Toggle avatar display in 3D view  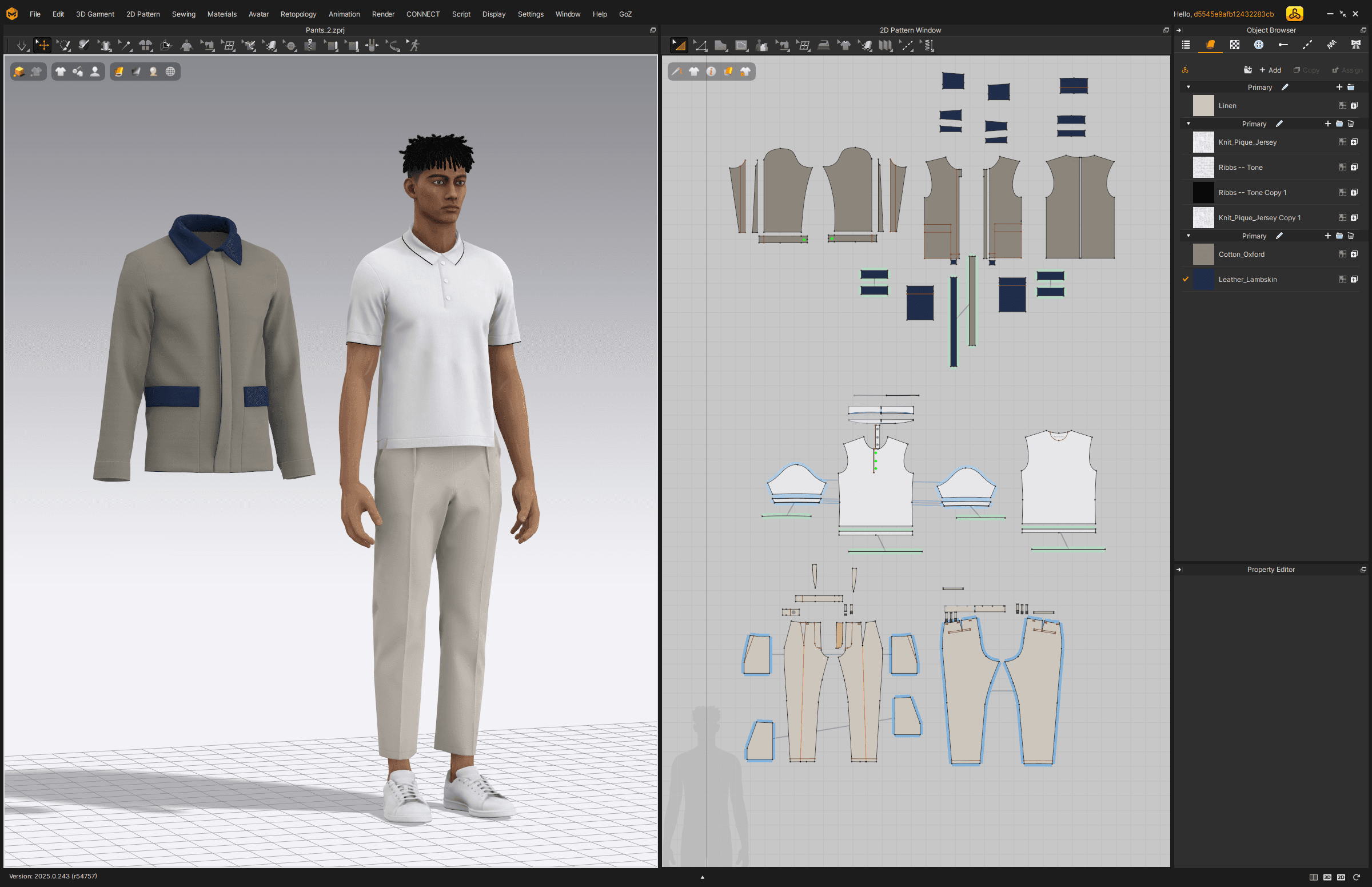[x=95, y=71]
